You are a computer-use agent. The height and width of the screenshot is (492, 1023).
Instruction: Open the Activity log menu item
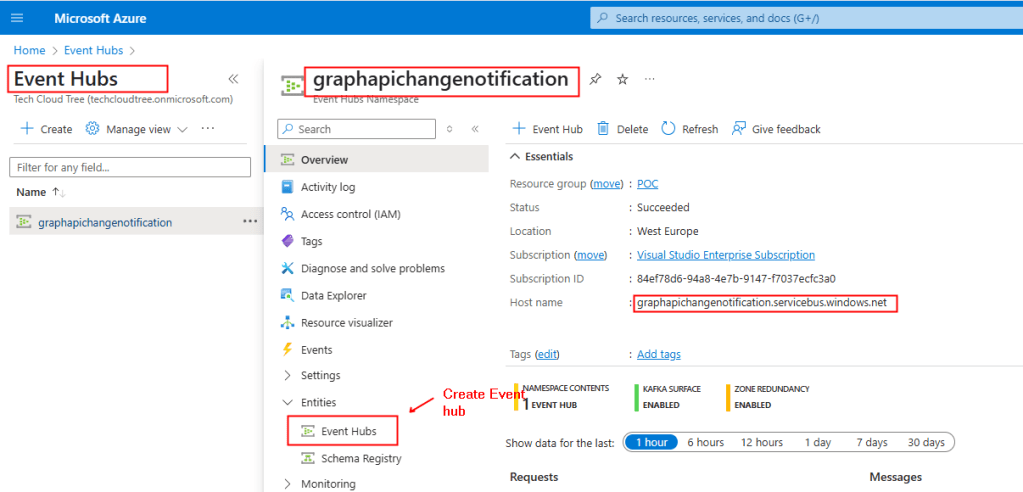point(327,187)
